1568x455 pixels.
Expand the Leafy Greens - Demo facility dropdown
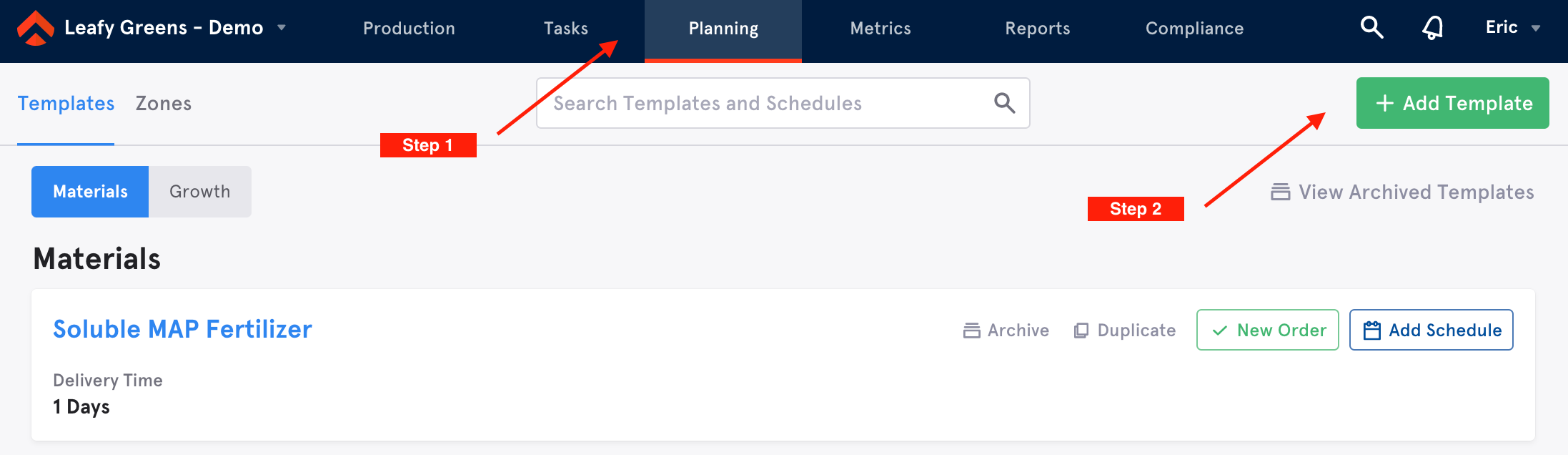click(282, 28)
